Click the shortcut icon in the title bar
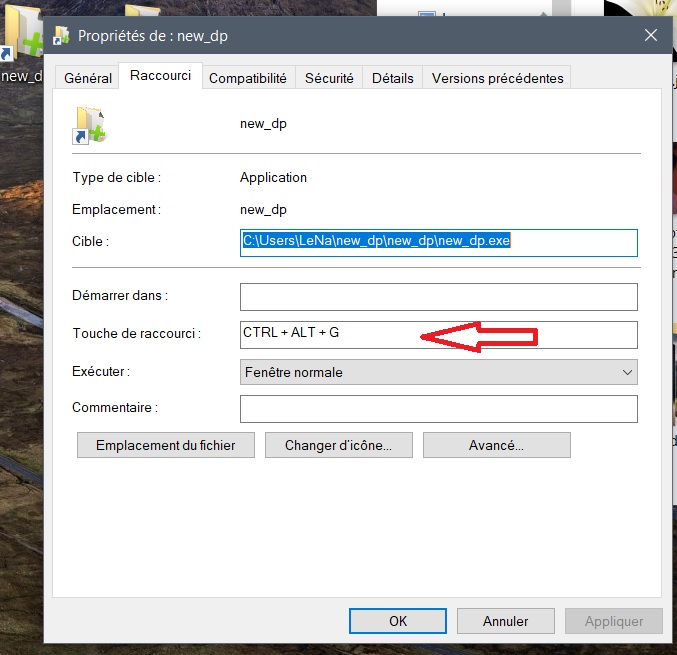Viewport: 677px width, 655px height. [61, 36]
